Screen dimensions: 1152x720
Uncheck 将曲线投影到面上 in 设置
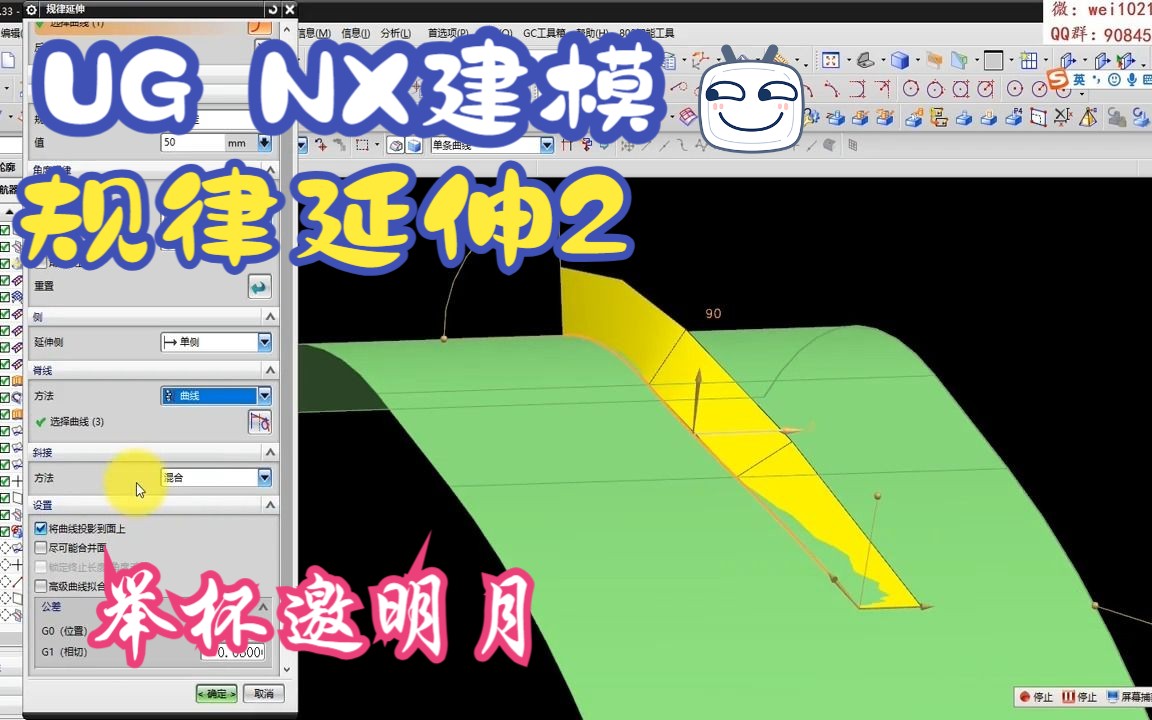click(40, 528)
